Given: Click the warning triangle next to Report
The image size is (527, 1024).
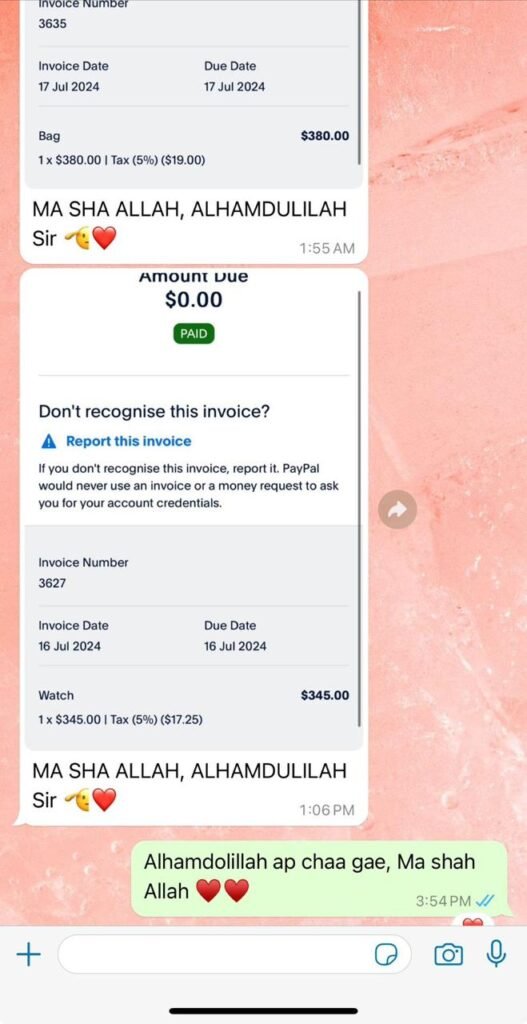Looking at the screenshot, I should click(48, 442).
